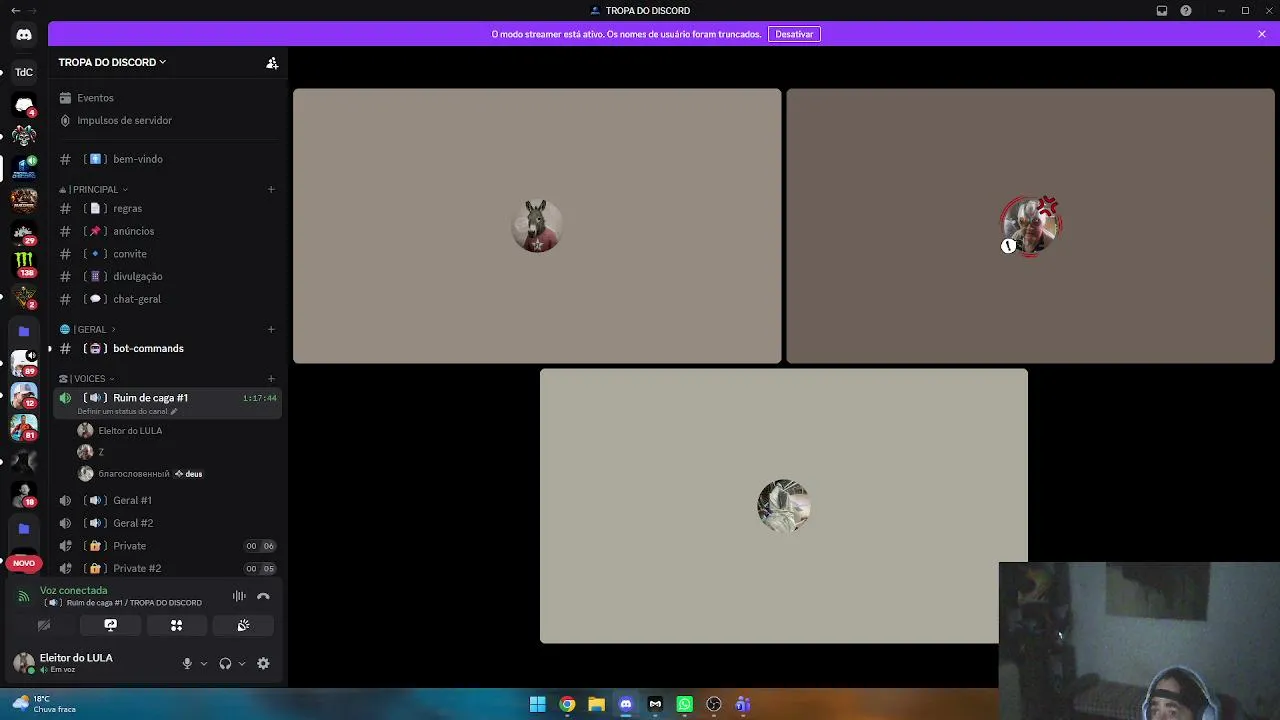The height and width of the screenshot is (720, 1280).
Task: Open File Explorer from the taskbar
Action: (x=596, y=704)
